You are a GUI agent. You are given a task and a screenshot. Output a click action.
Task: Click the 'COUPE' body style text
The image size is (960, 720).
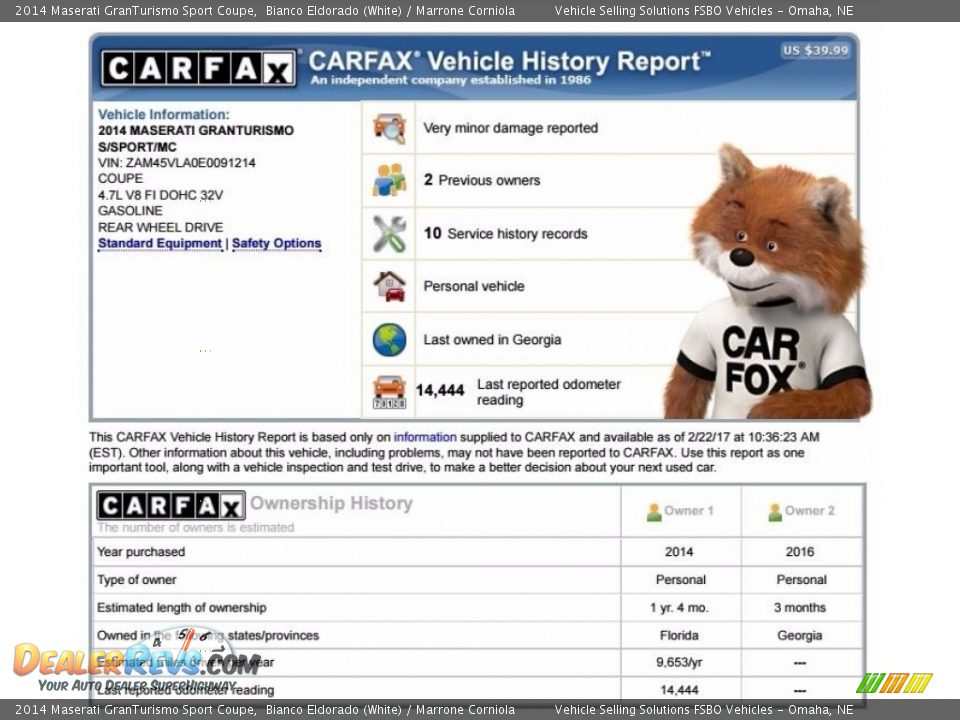[121, 178]
